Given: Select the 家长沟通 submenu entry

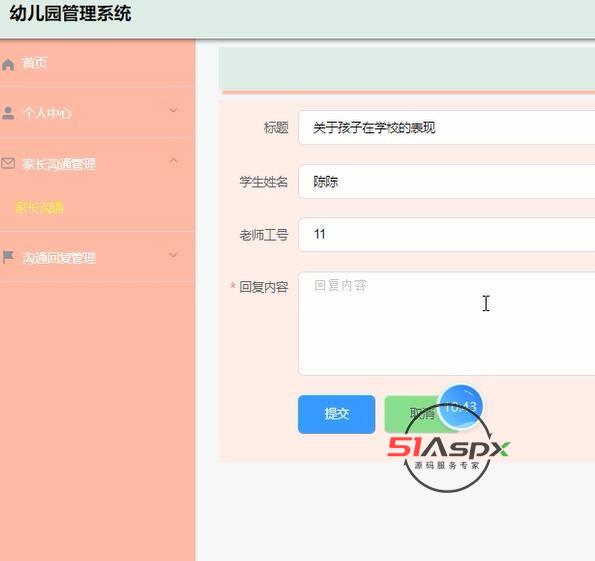Looking at the screenshot, I should (x=39, y=208).
